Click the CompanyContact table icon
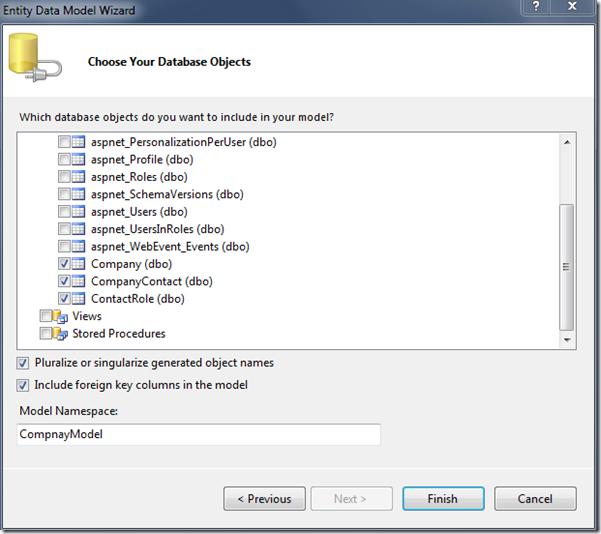Screen dimensions: 601x534 [x=79, y=281]
